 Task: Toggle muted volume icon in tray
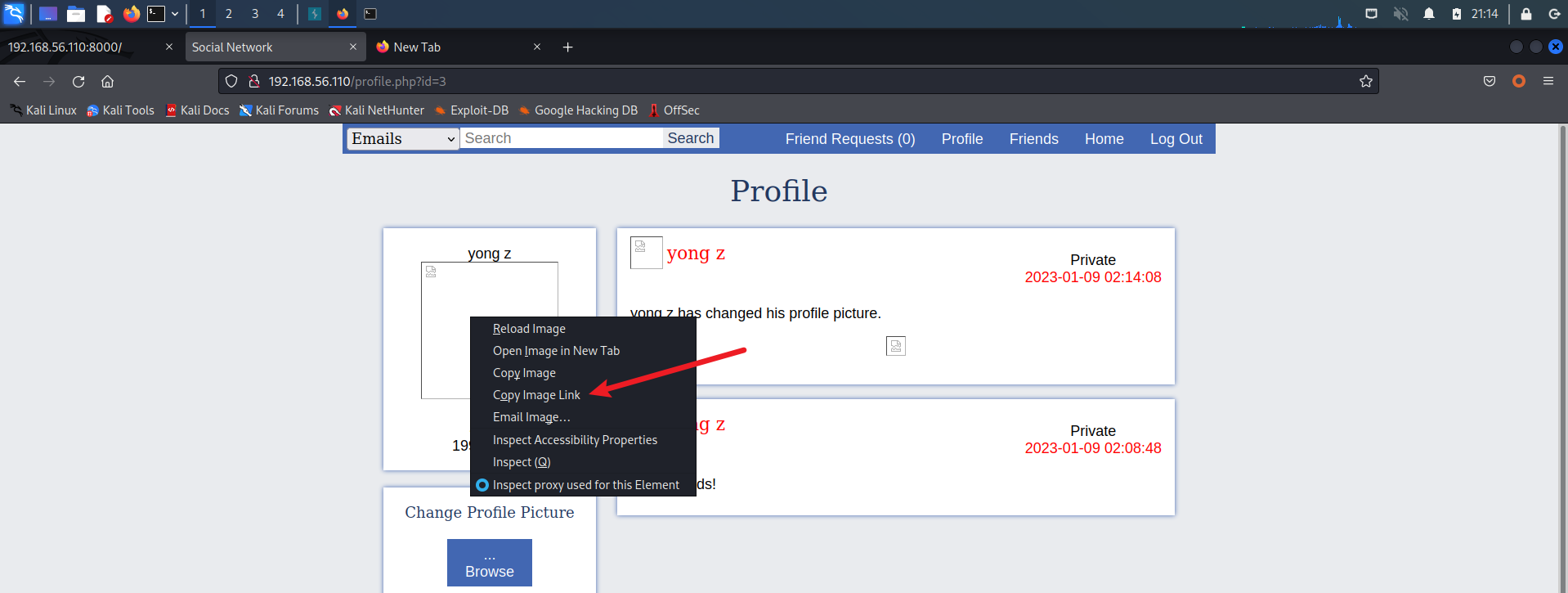tap(1400, 14)
